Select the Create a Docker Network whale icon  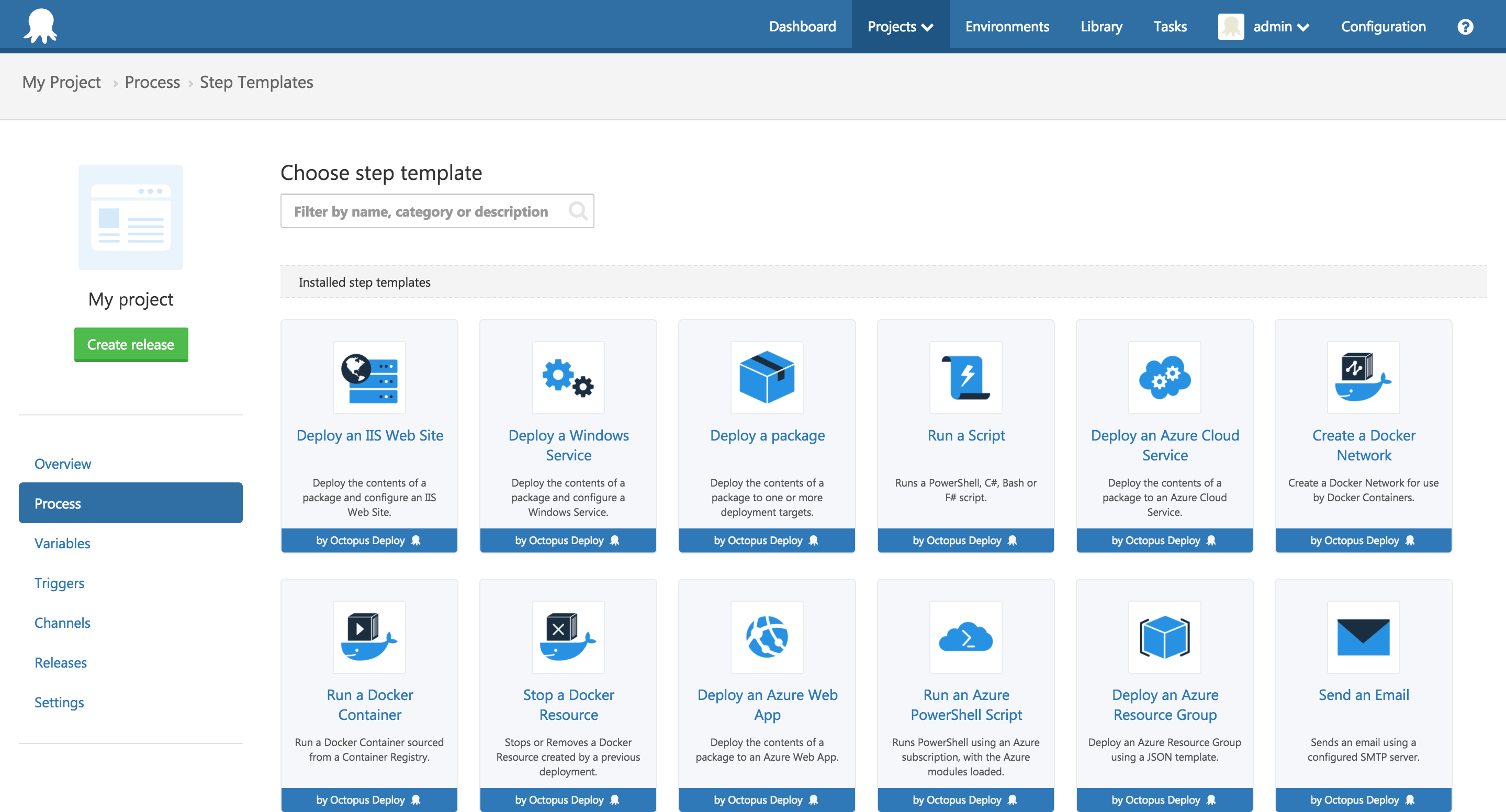coord(1363,378)
